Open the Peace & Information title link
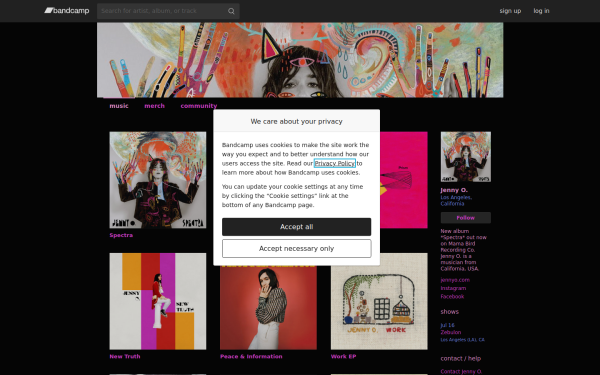This screenshot has width=600, height=375. click(x=251, y=357)
